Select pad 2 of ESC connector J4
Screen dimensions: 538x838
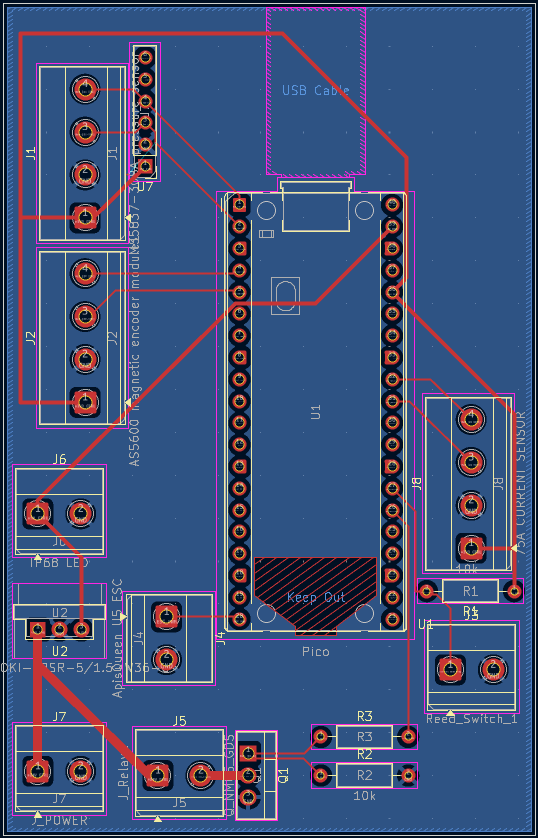[166, 659]
